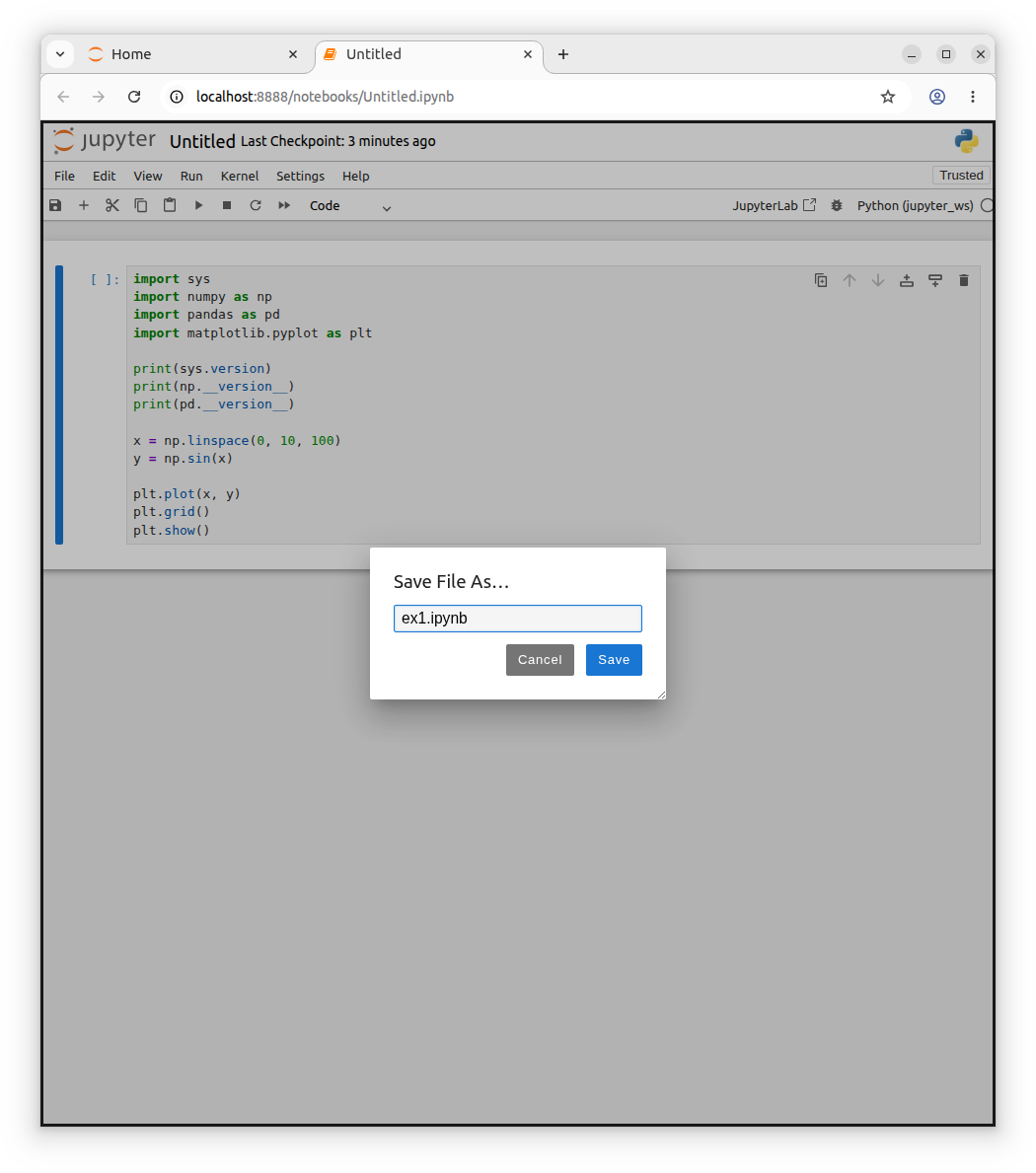Insert a cell below icon in cell toolbar

pos(935,280)
